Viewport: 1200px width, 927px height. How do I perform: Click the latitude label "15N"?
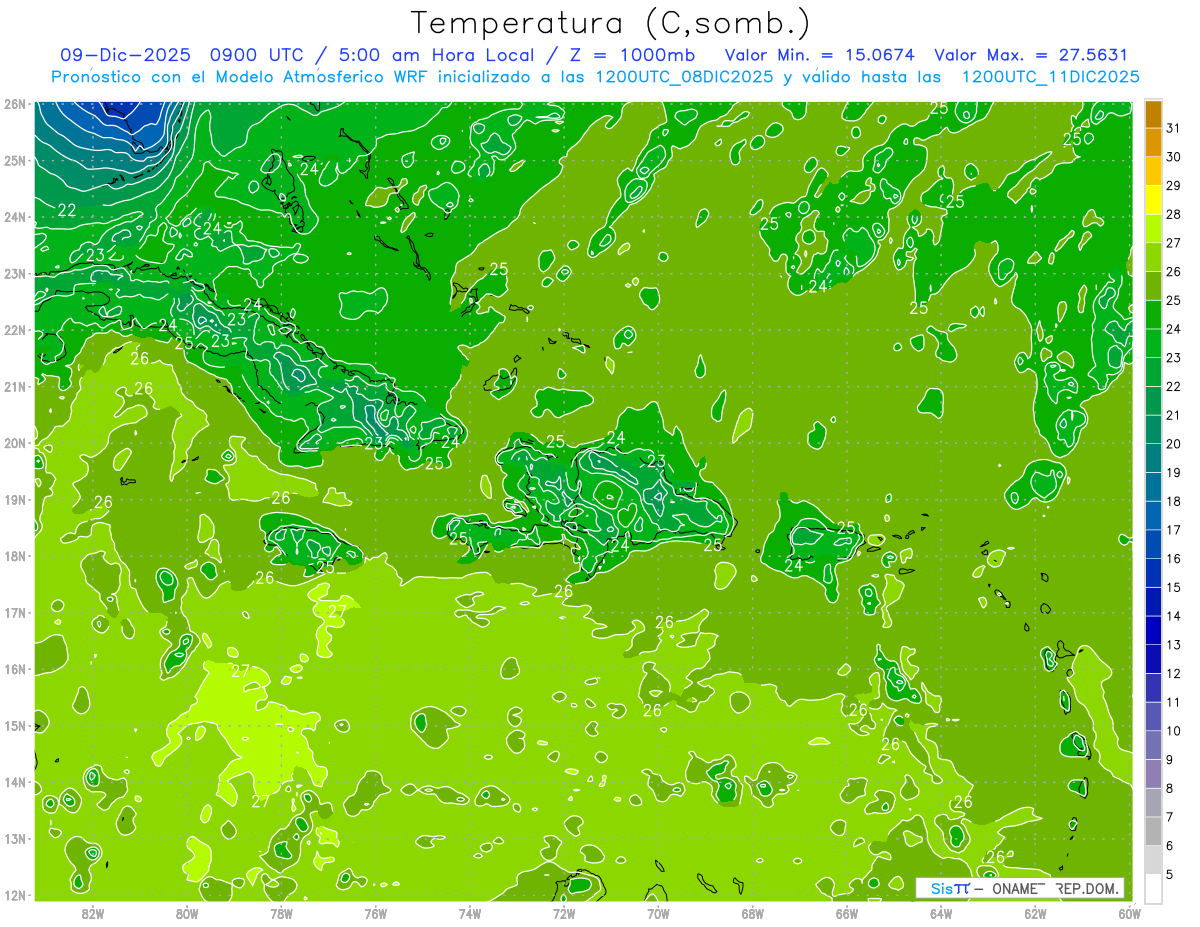pyautogui.click(x=15, y=726)
